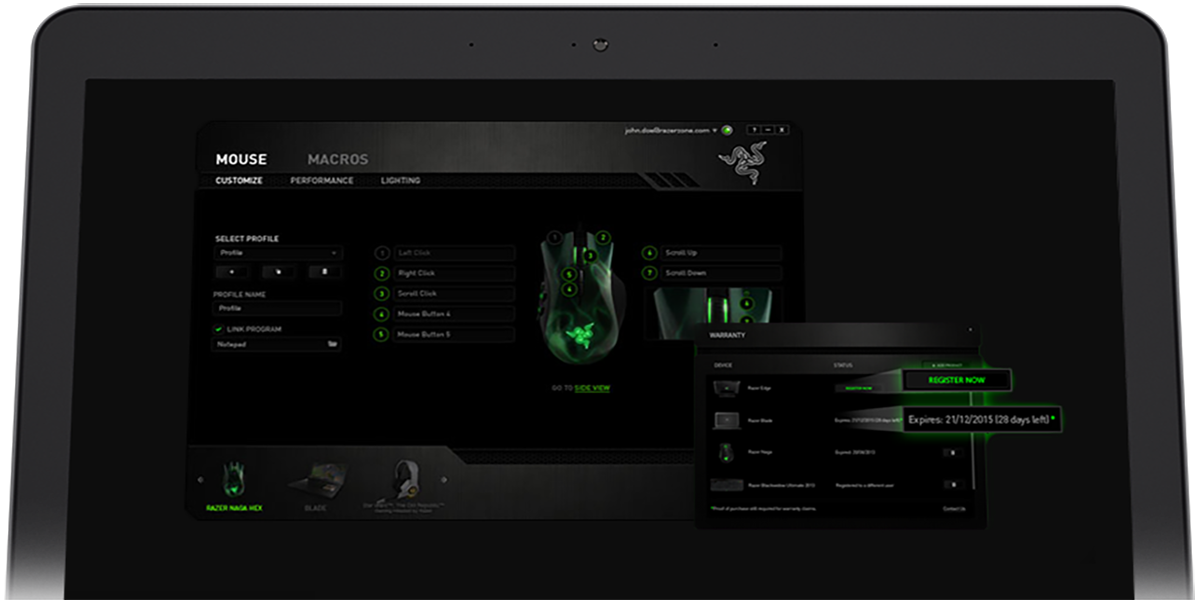Open the Performance sub-tab
The height and width of the screenshot is (600, 1200).
(321, 181)
